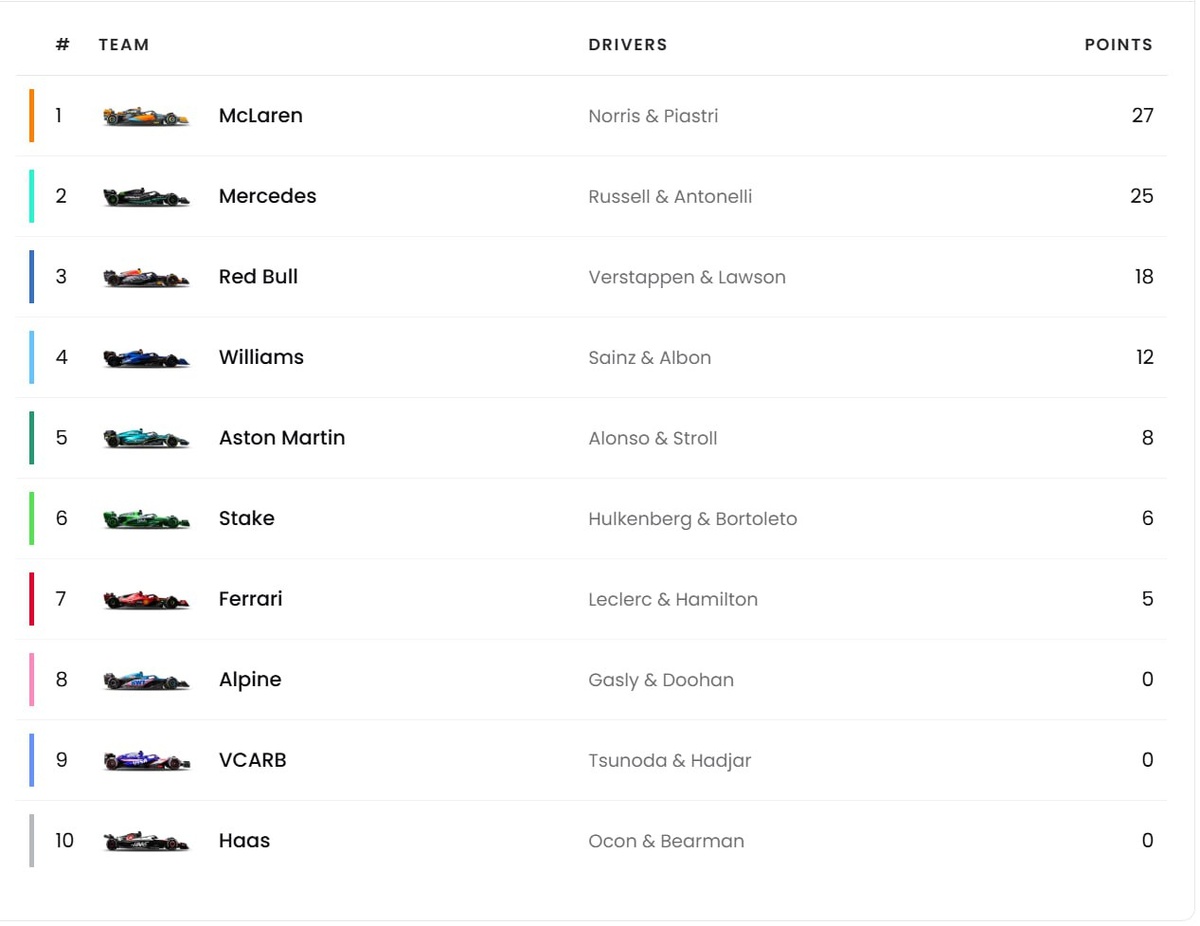Screen dimensions: 1200x926
Task: Click rank number 1 in McLaren row
Action: pos(59,116)
